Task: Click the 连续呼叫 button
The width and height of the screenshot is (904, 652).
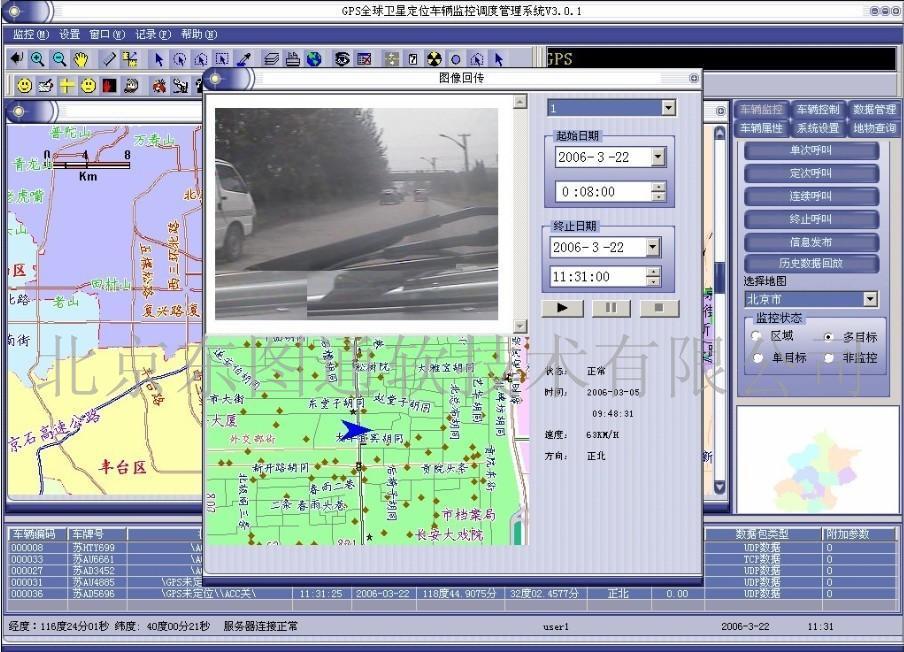Action: click(x=811, y=197)
